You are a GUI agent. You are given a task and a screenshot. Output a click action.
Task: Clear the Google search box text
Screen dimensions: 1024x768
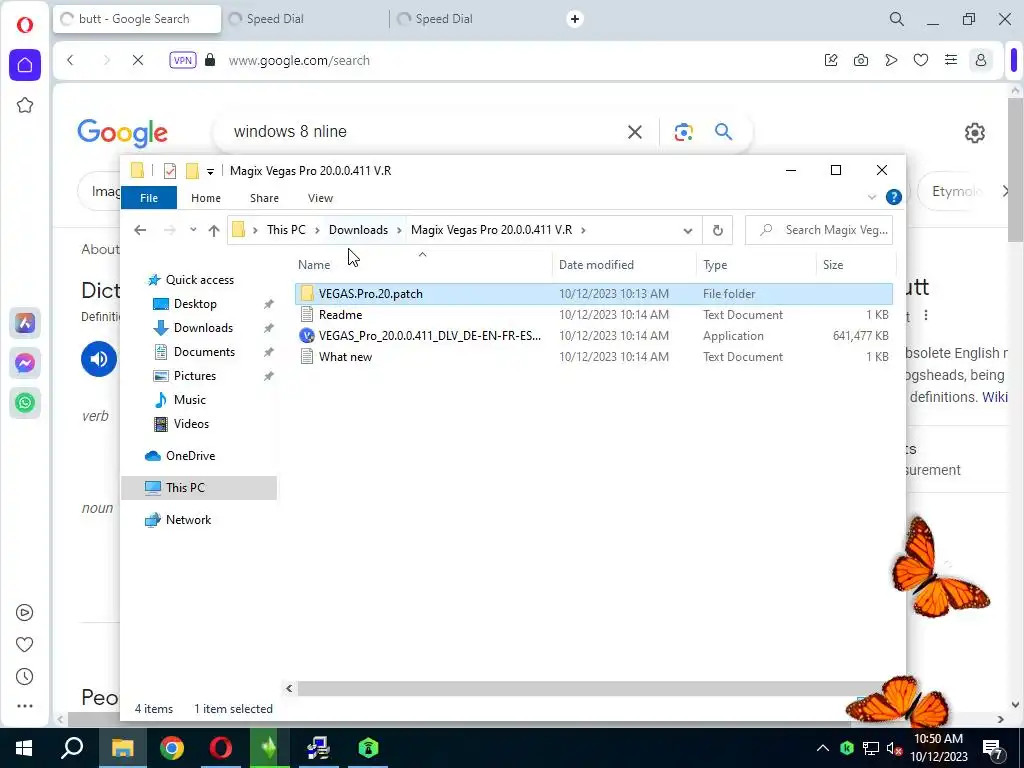click(x=634, y=132)
